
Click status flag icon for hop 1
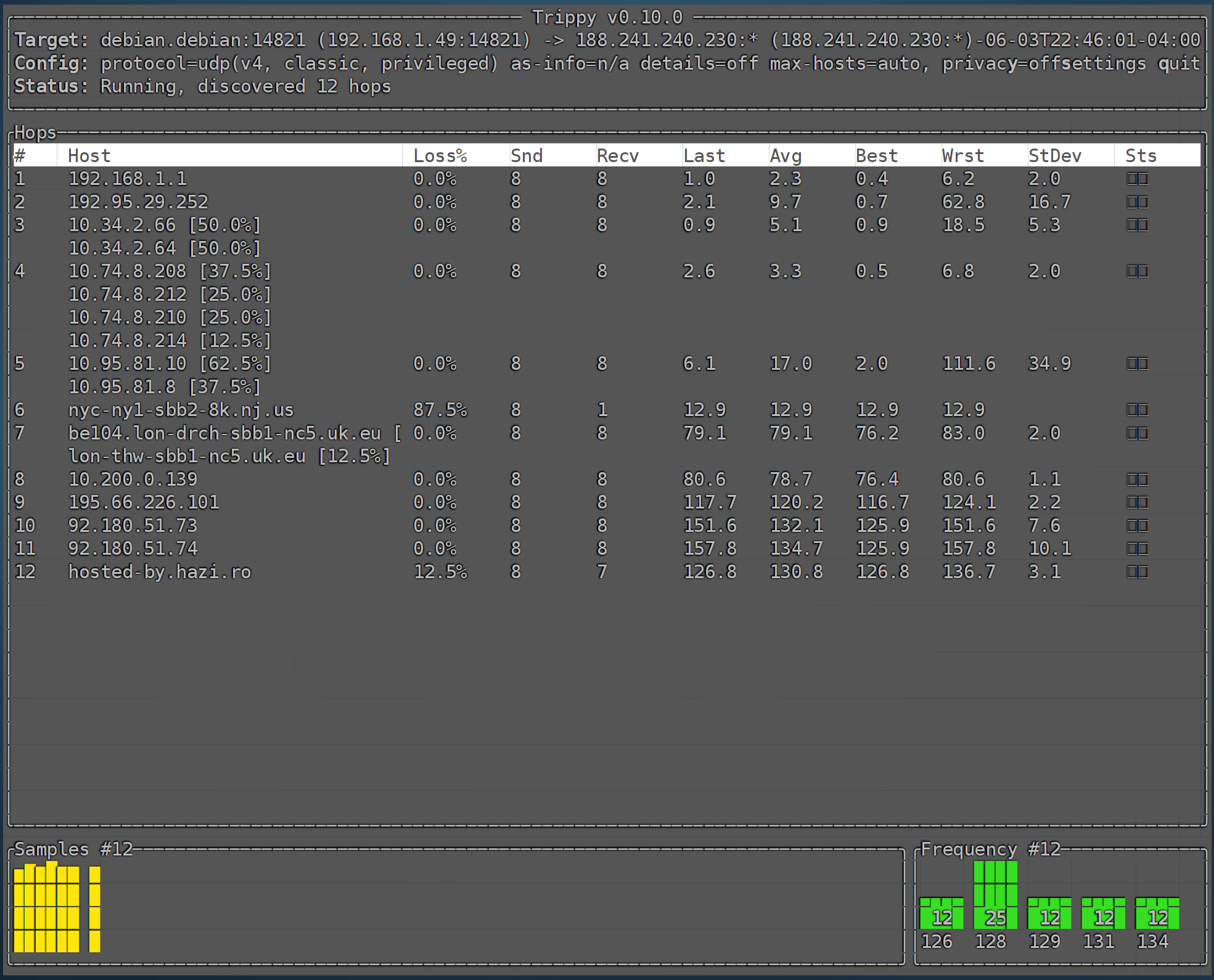1137,179
